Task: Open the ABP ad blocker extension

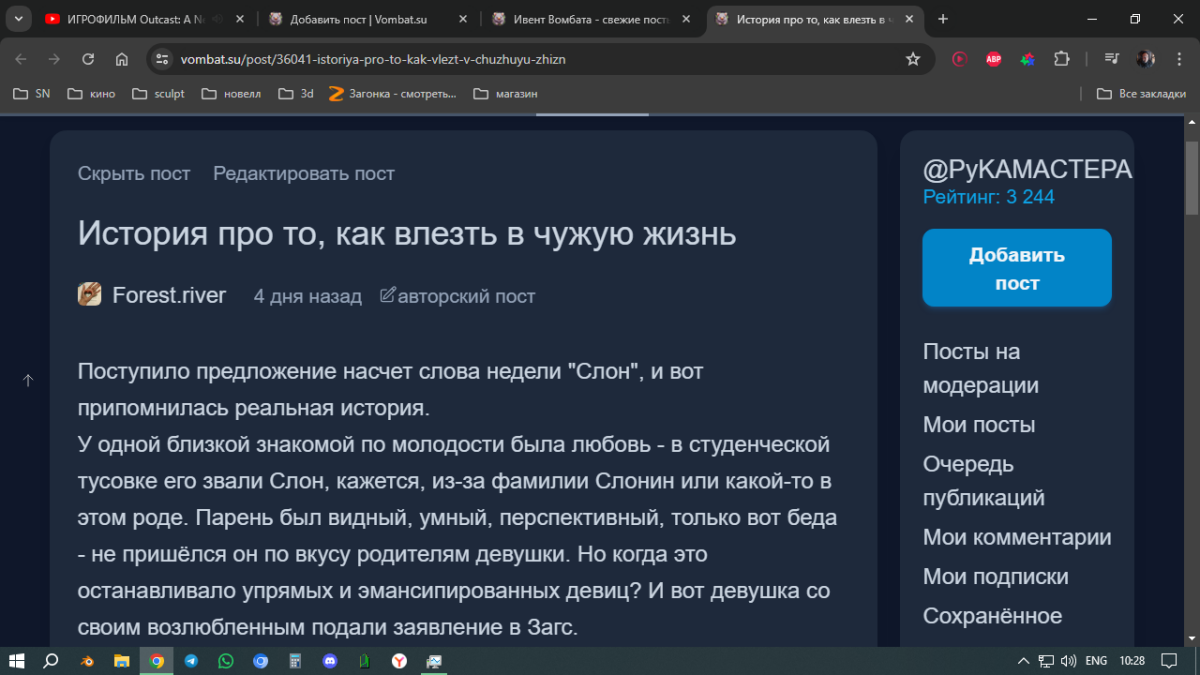Action: tap(993, 59)
